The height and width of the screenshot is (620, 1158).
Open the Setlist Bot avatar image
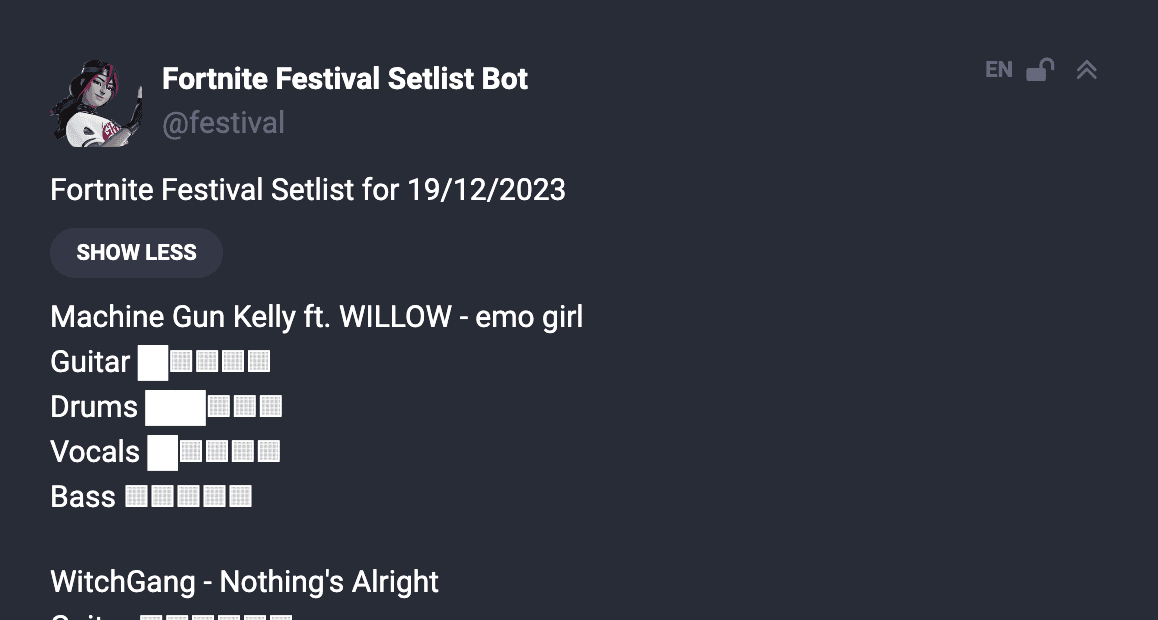96,103
